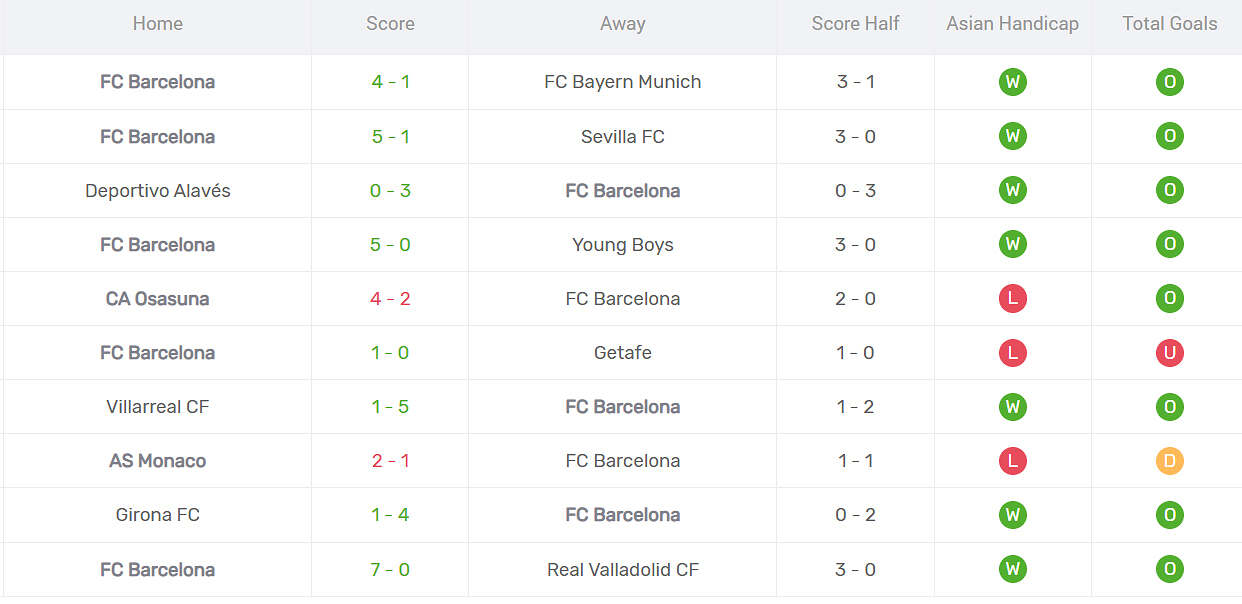
Task: Click the red L handicap badge in Getafe row
Action: pos(1012,352)
